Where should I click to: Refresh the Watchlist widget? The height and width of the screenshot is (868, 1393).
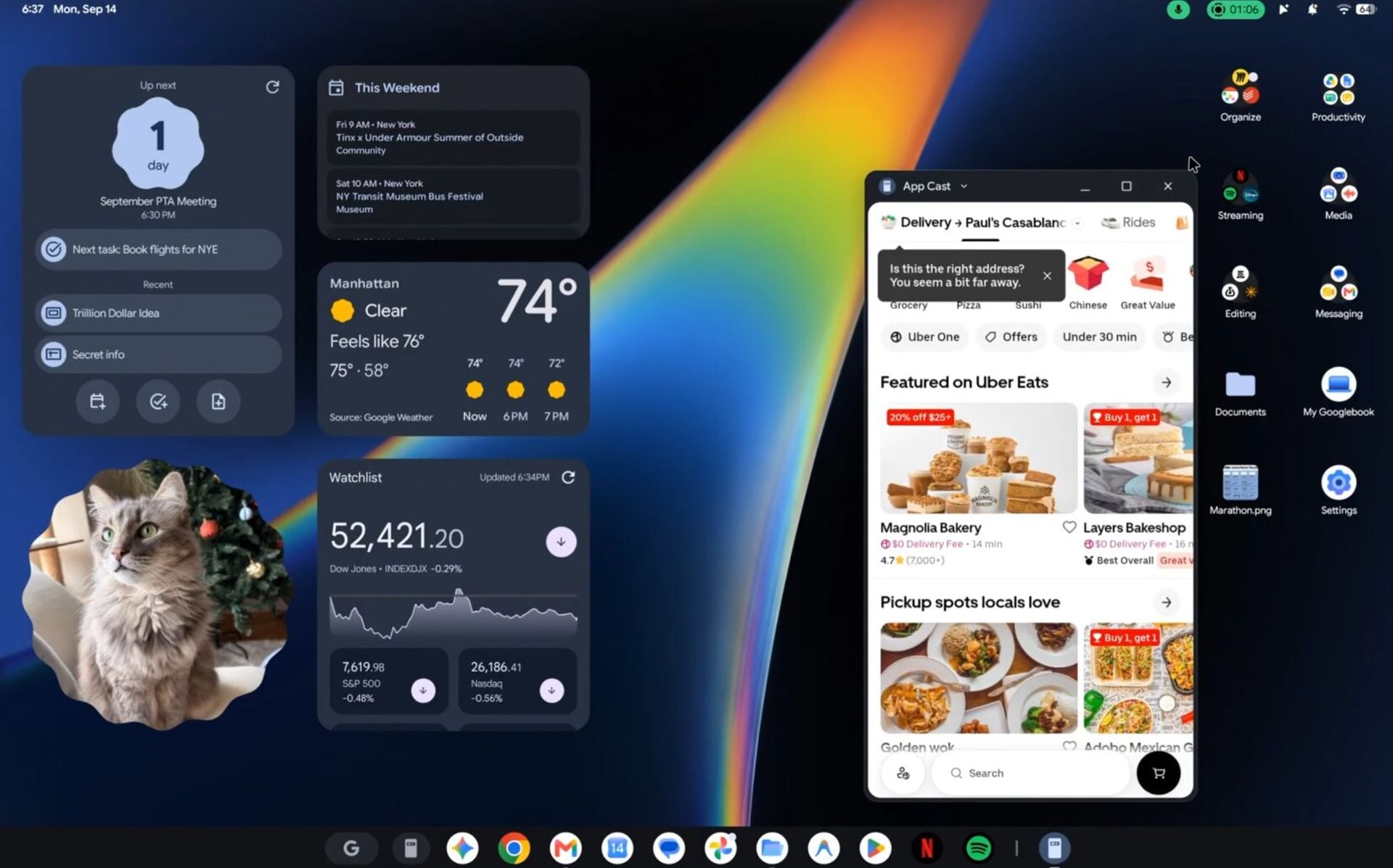click(x=568, y=477)
